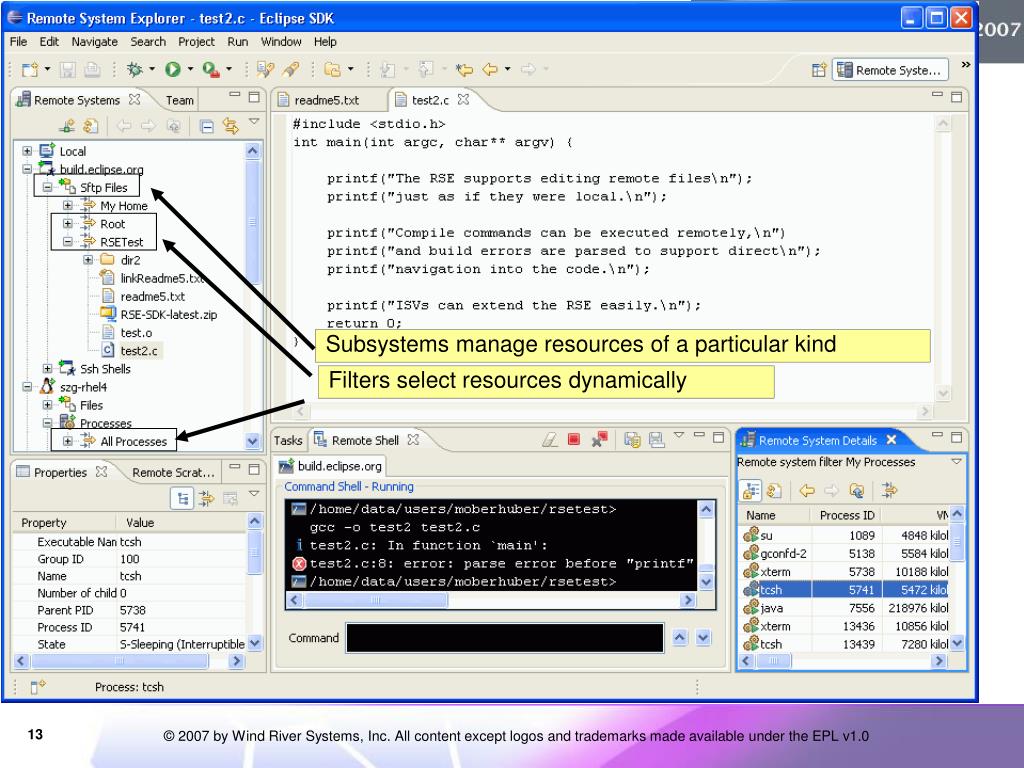Click Show Categories icon in Properties view

[x=182, y=499]
